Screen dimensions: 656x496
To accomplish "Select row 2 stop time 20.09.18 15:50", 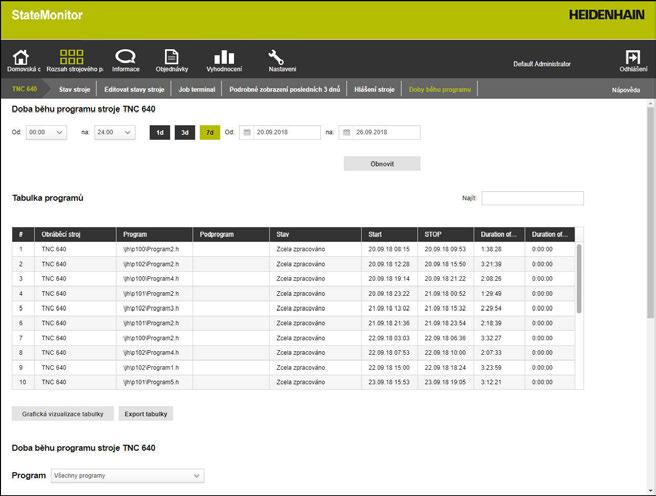I will (x=445, y=264).
